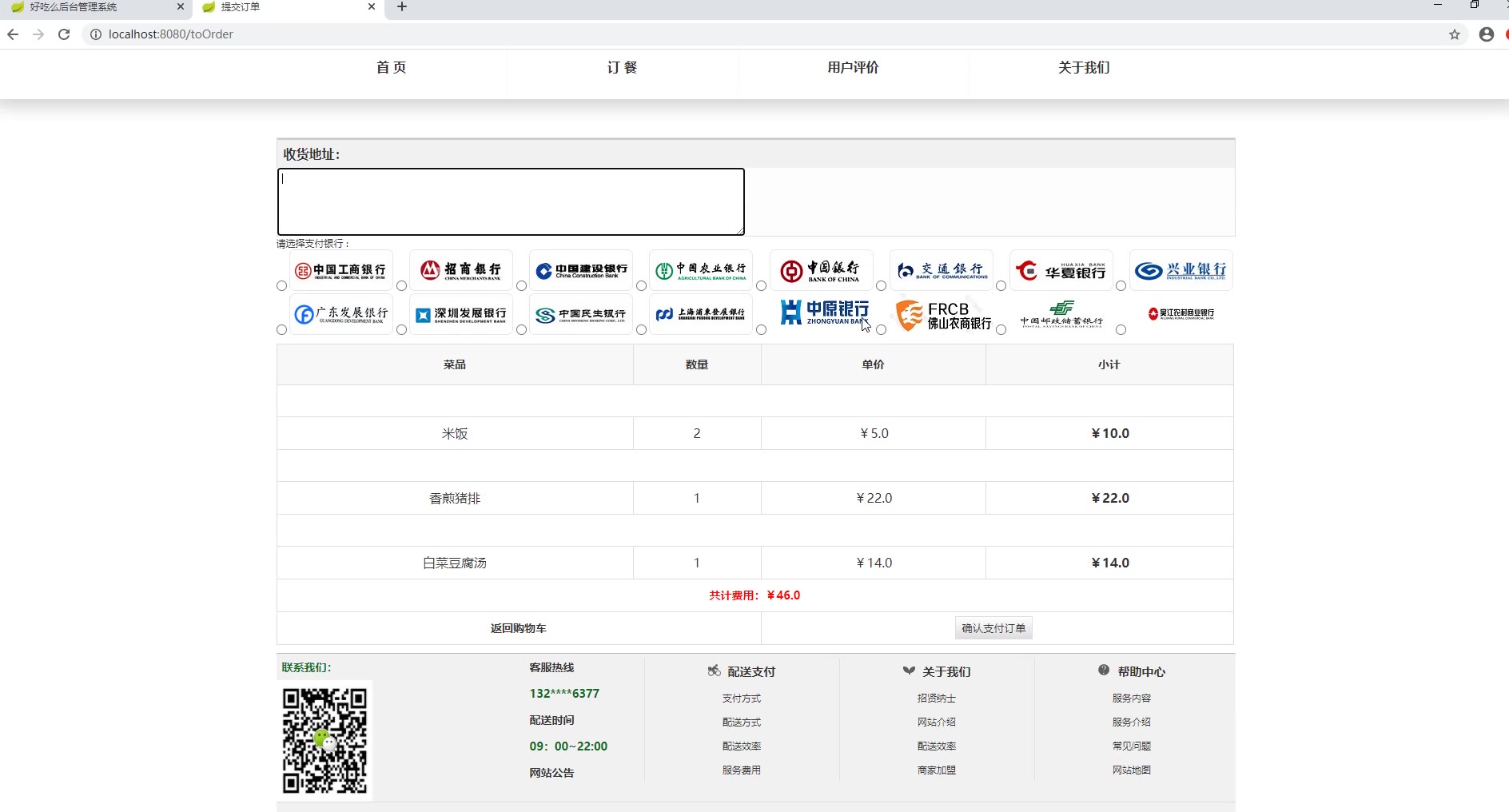Image resolution: width=1509 pixels, height=812 pixels.
Task: Click the browser address bar URL
Action: 171,34
